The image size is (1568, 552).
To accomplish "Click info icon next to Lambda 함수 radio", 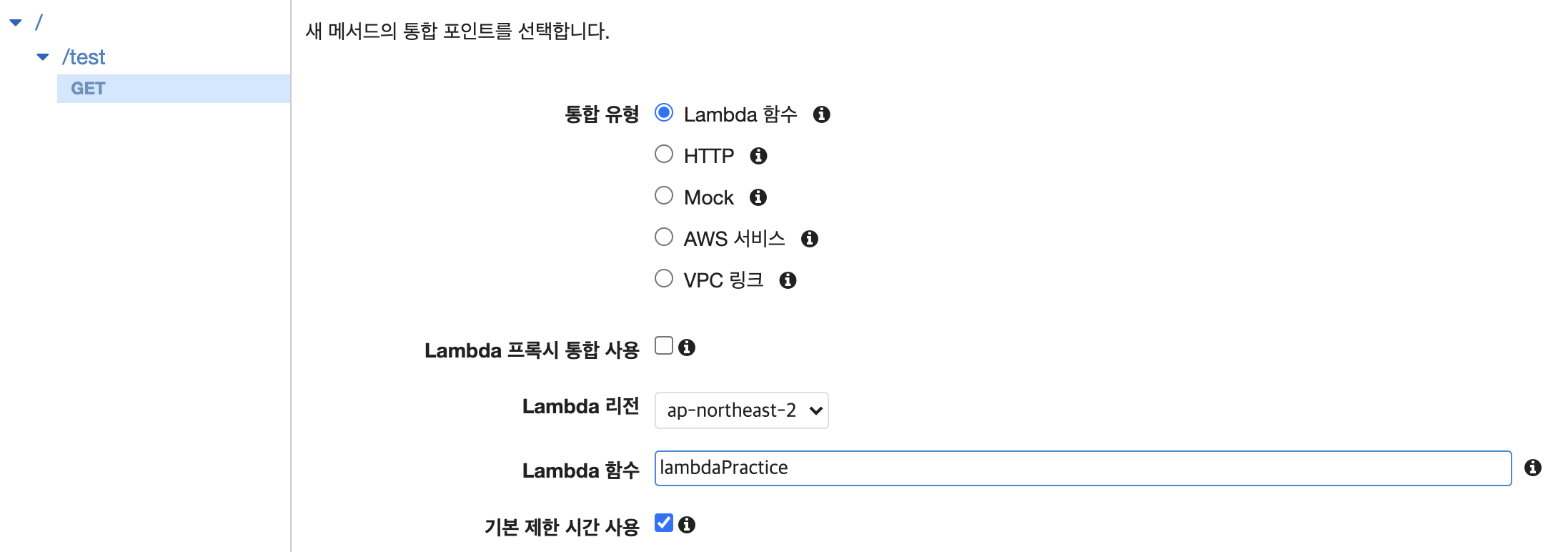I will (x=821, y=114).
